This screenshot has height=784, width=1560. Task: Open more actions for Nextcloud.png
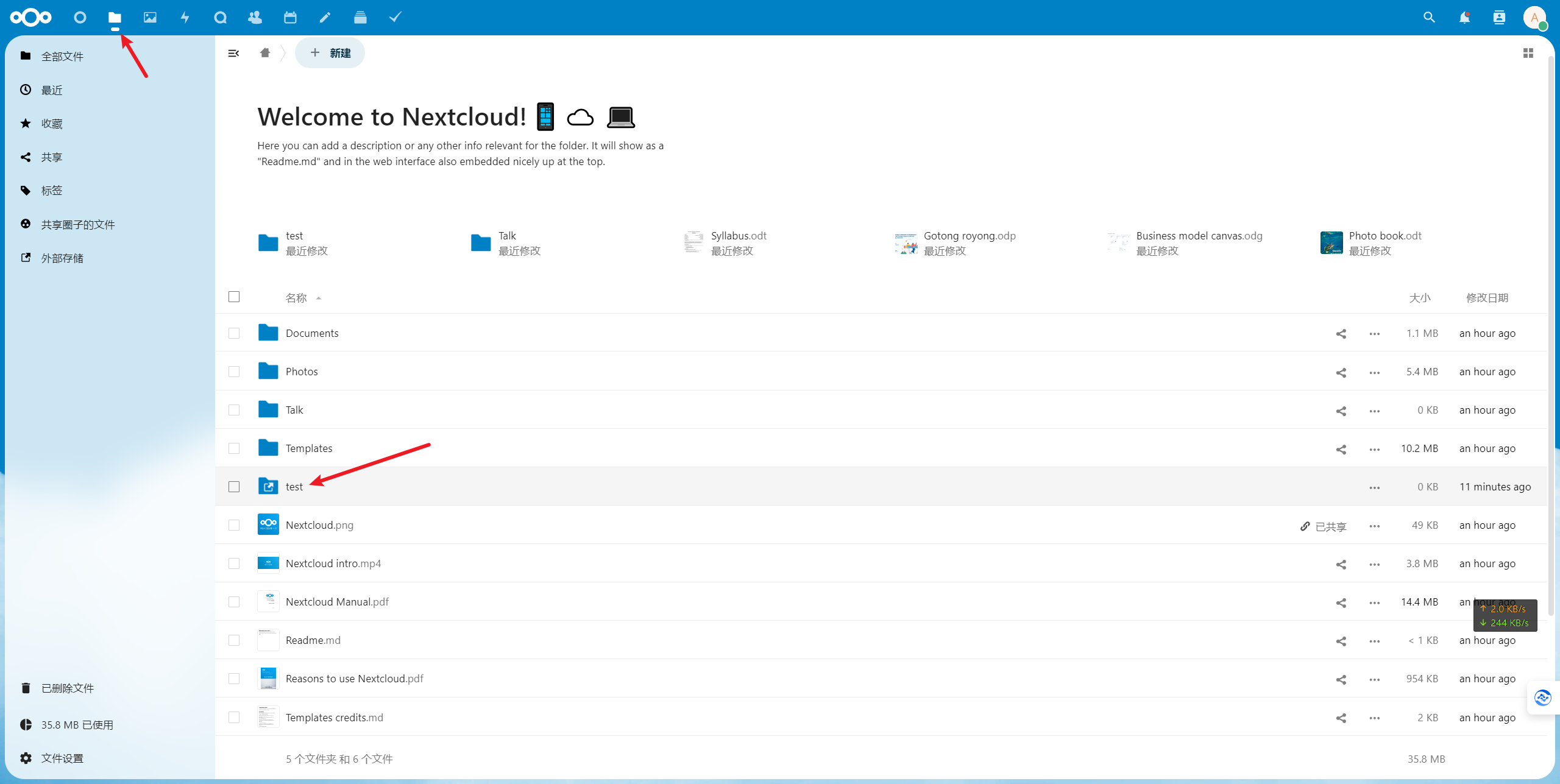(x=1374, y=526)
